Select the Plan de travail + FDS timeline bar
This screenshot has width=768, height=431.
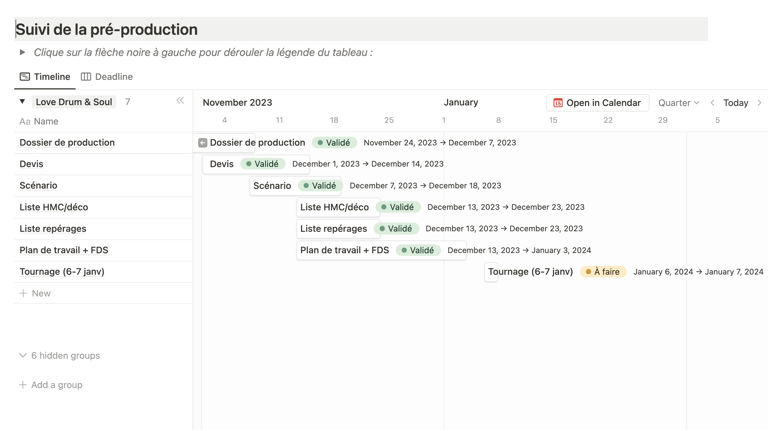381,250
